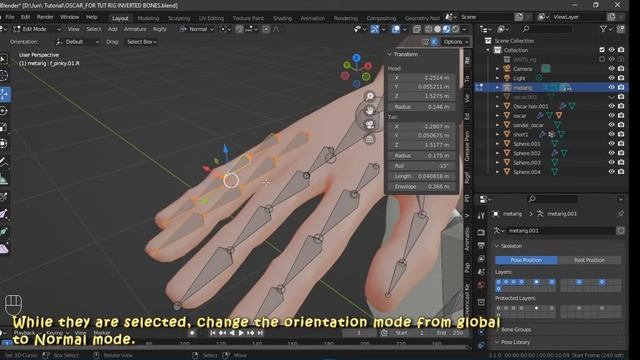Toggle X-ray display in viewport header
This screenshot has height=360, width=640.
click(416, 29)
